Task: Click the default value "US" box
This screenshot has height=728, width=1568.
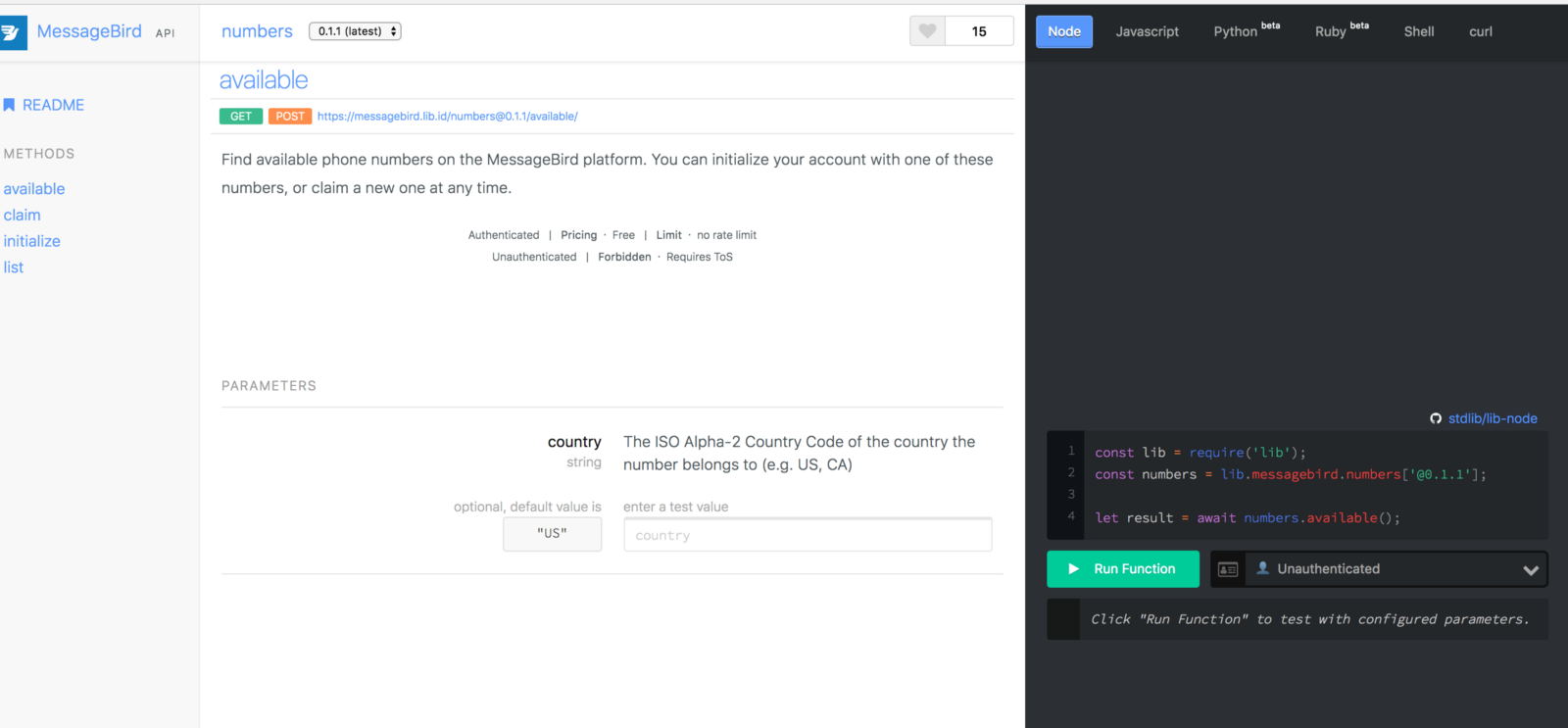Action: point(553,534)
